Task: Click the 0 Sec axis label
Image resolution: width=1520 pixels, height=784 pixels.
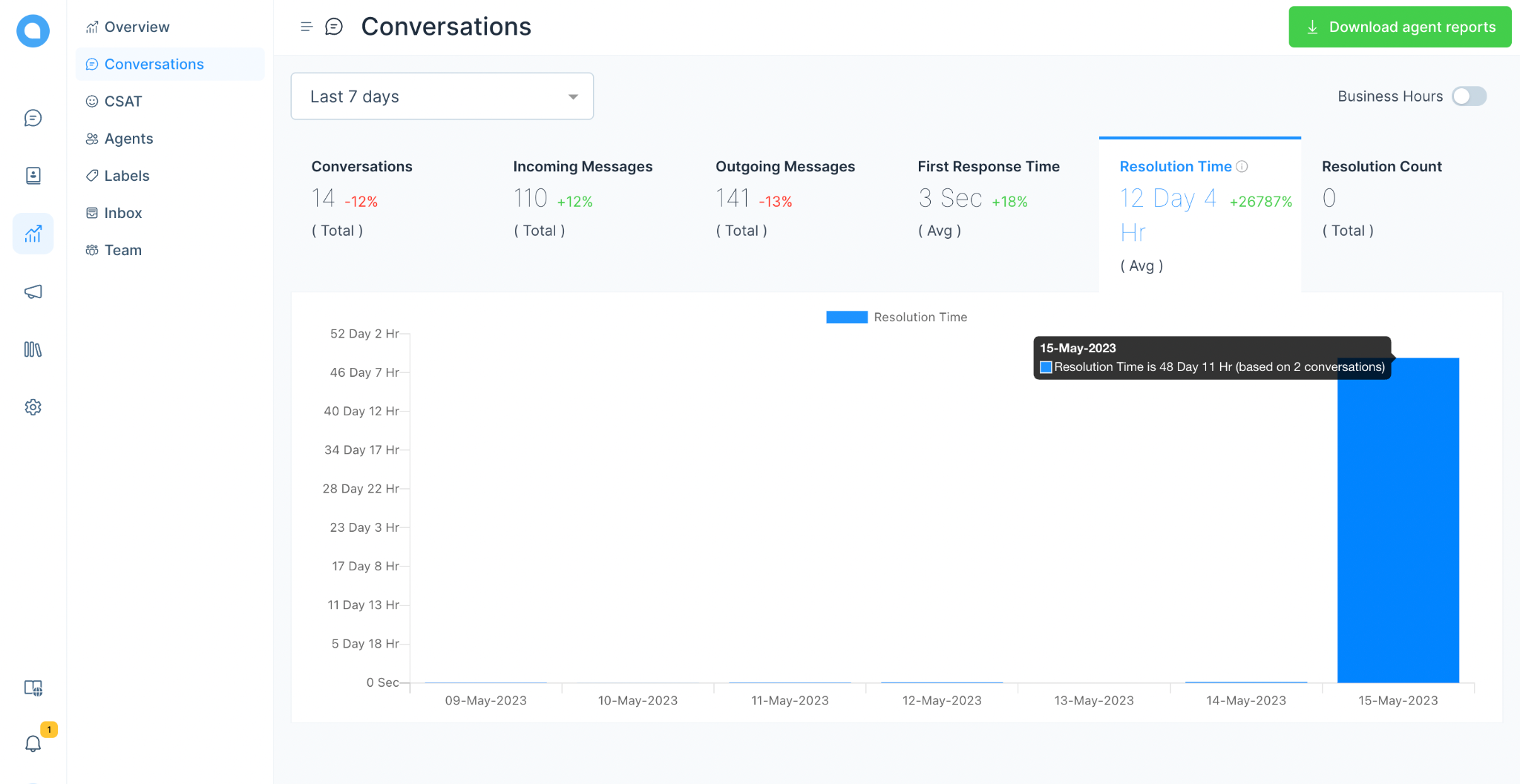Action: click(x=382, y=682)
